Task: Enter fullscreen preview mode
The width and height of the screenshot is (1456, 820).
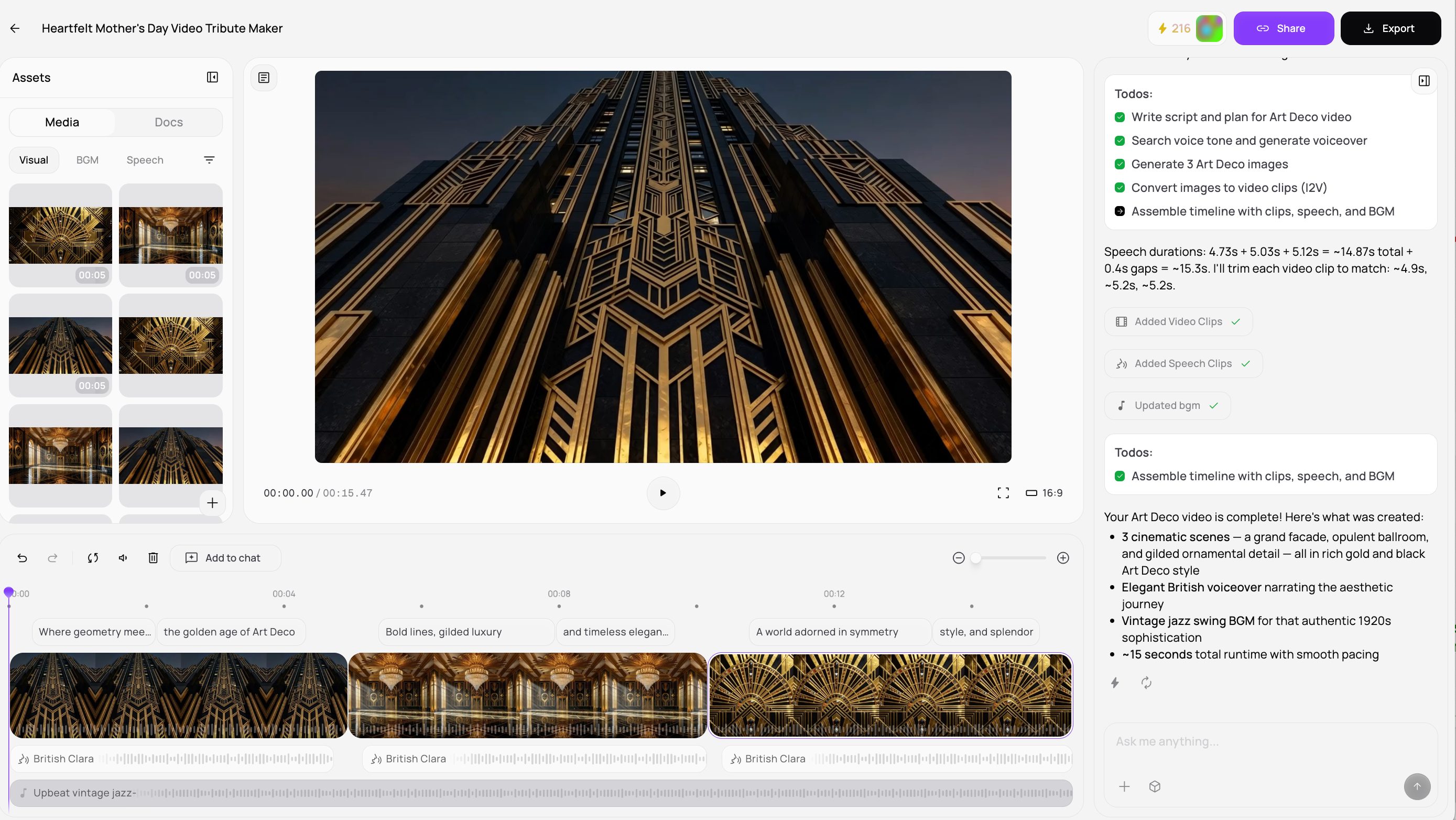Action: pyautogui.click(x=1003, y=493)
